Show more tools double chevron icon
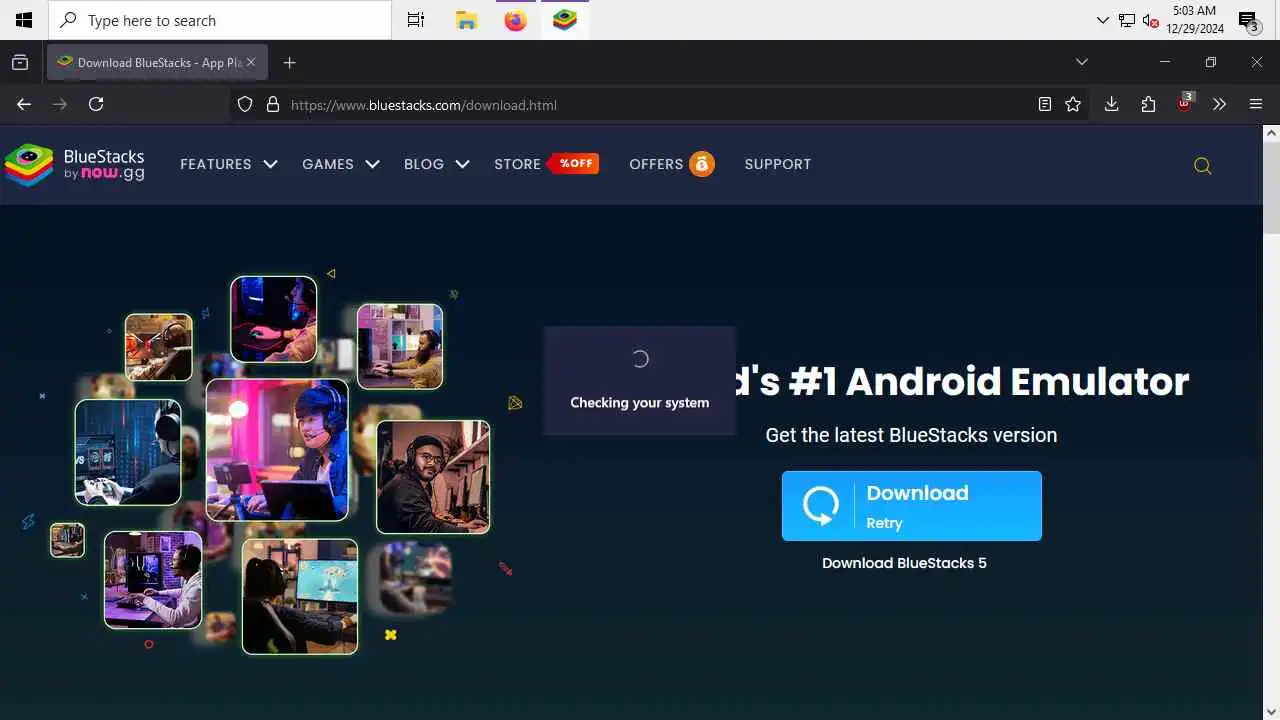 [1219, 104]
